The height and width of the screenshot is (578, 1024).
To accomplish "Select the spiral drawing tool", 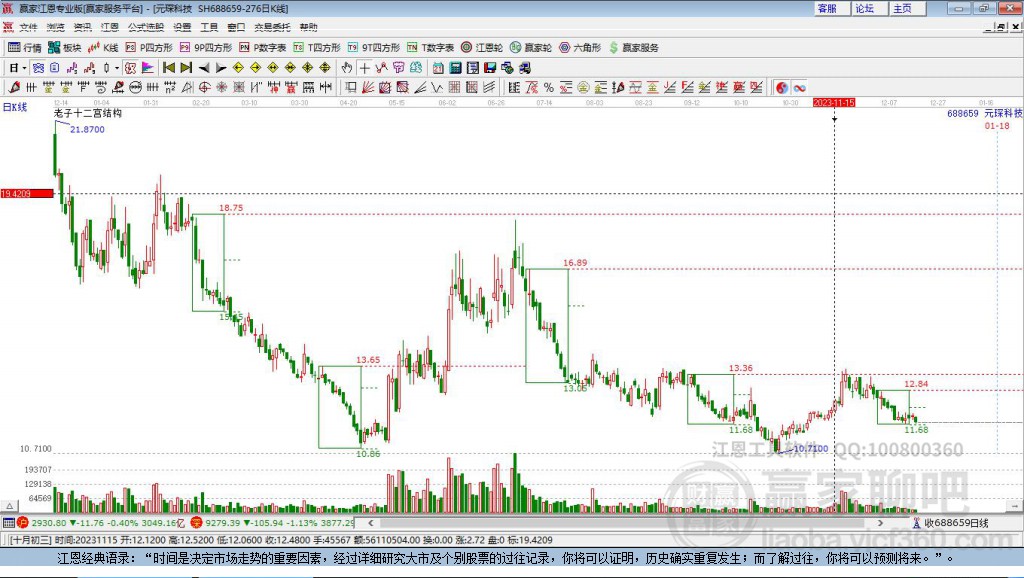I will pos(101,88).
